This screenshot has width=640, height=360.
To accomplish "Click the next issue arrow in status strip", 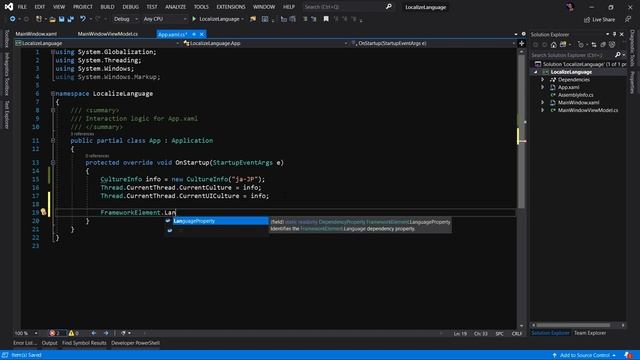I will coord(106,333).
